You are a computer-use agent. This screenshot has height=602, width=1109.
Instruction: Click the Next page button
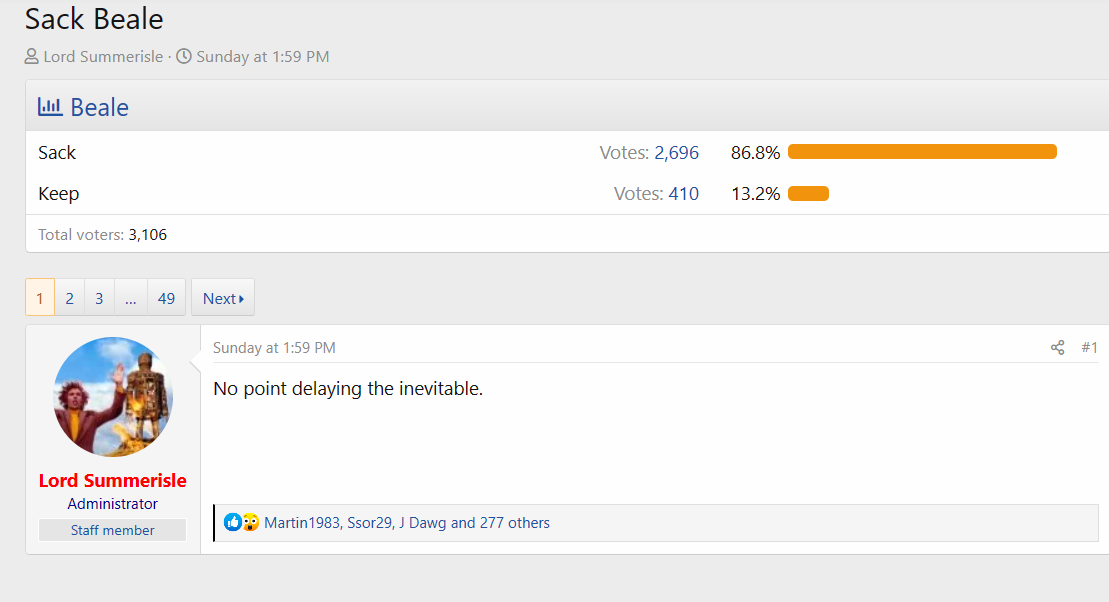(x=223, y=298)
